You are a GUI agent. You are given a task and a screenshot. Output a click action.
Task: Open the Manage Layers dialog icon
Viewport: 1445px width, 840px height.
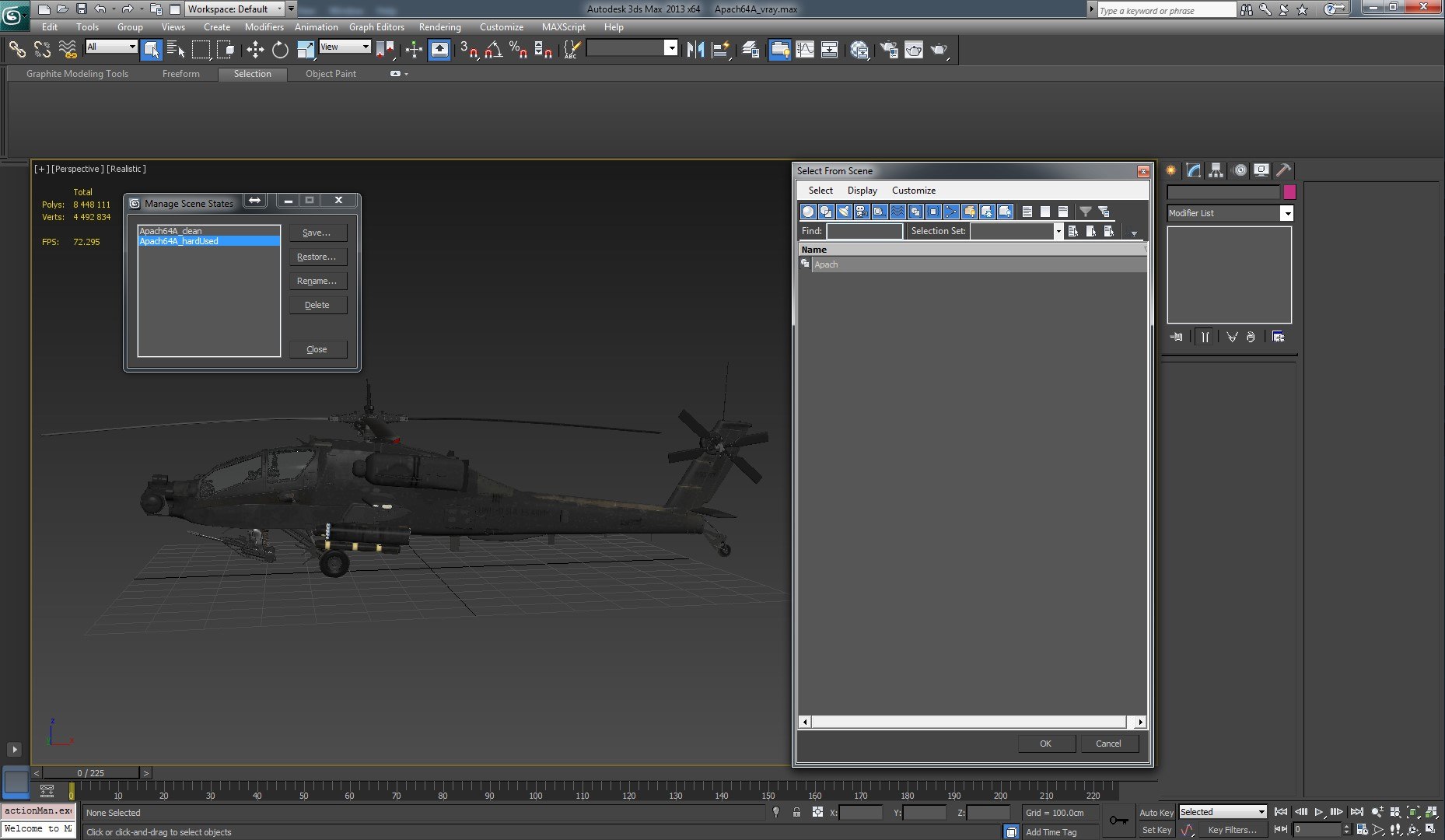(750, 50)
